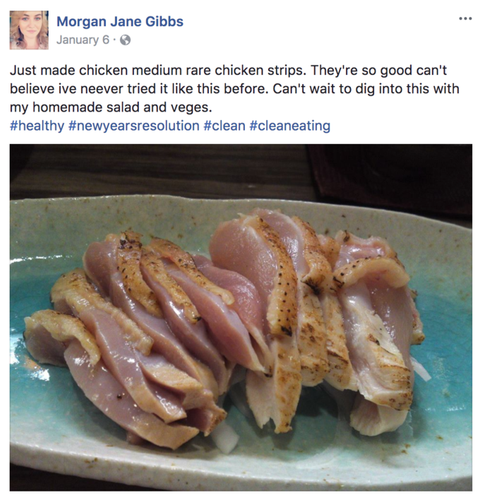Open Morgan Jane Gibbs profile picture
This screenshot has height=500, width=480.
coord(29,30)
